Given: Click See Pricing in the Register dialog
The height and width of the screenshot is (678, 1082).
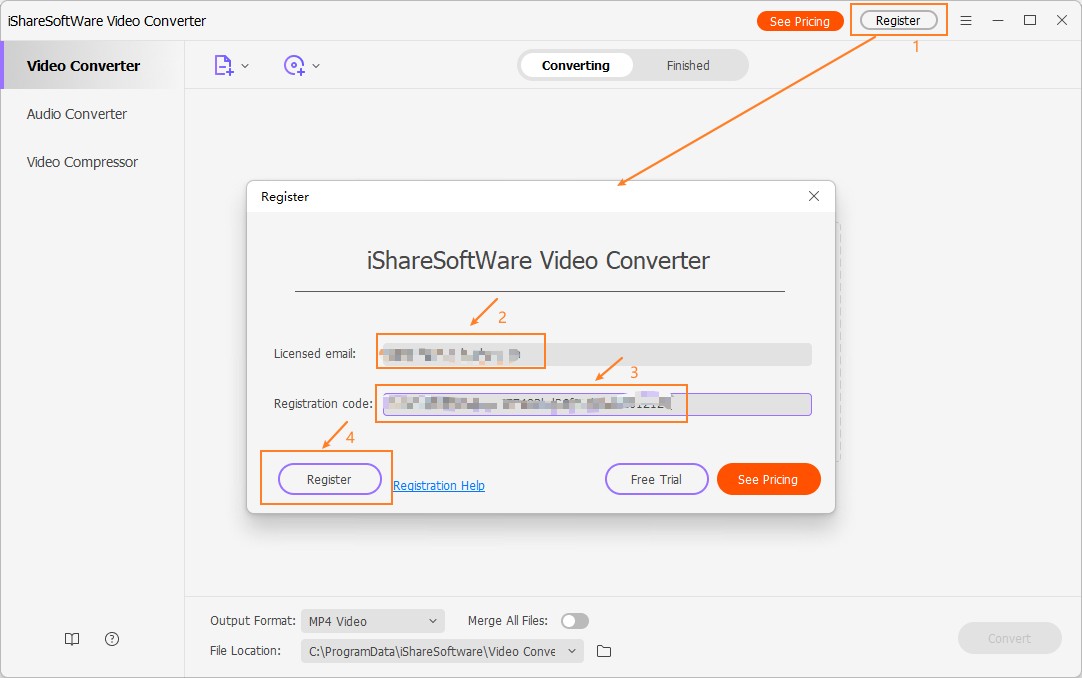Looking at the screenshot, I should coord(768,479).
